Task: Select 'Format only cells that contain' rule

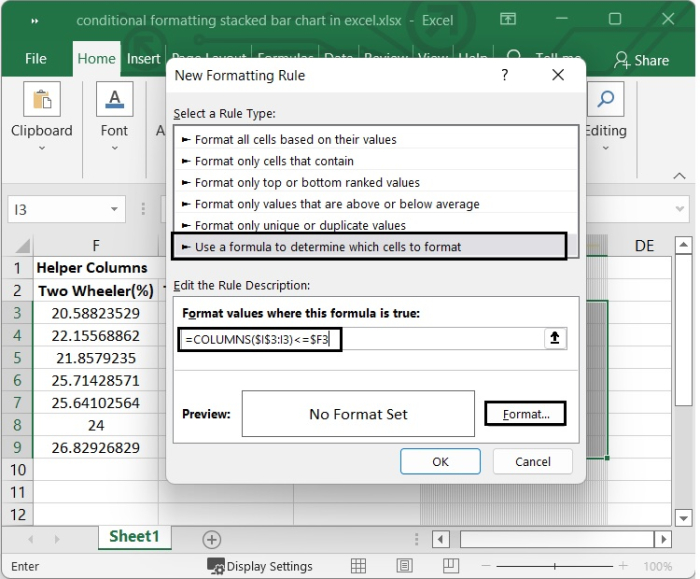Action: pos(376,161)
